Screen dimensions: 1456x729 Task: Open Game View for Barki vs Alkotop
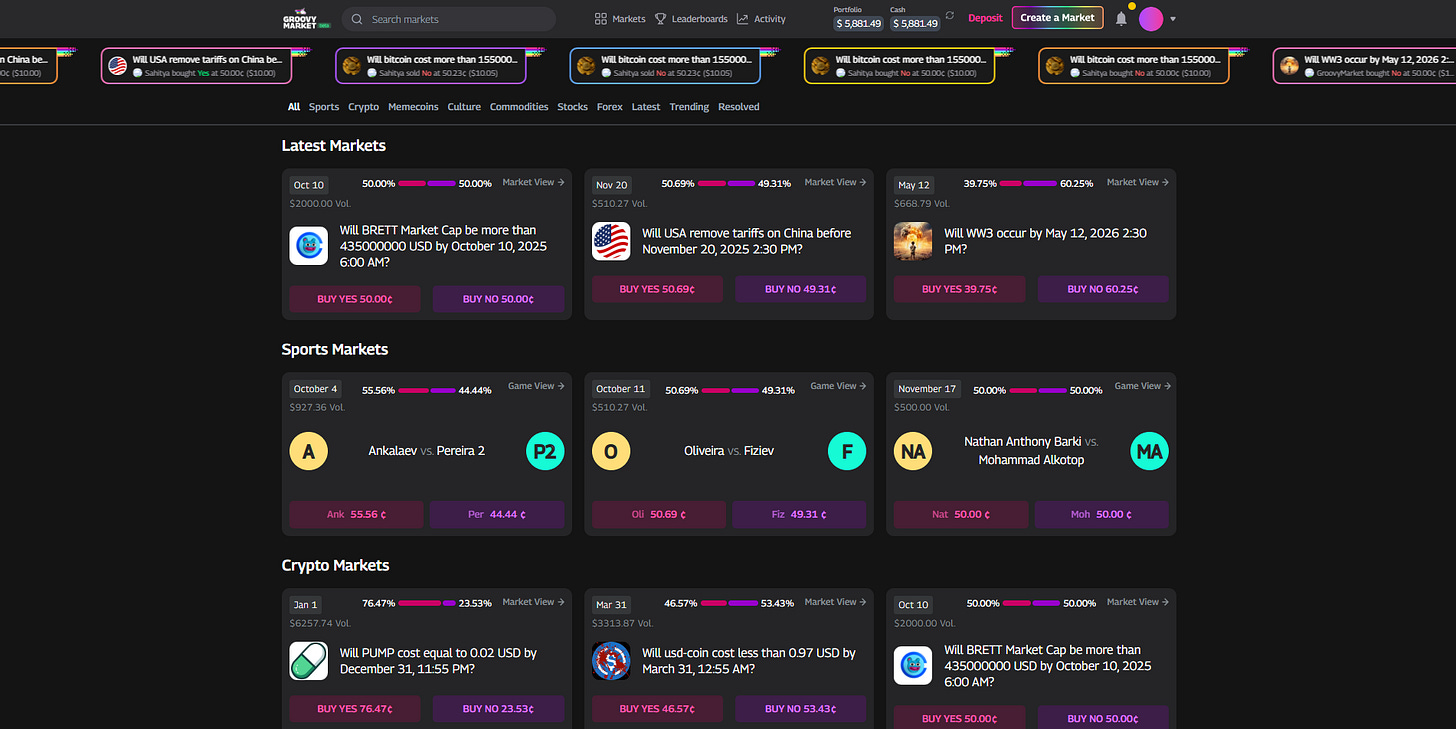(x=1142, y=386)
